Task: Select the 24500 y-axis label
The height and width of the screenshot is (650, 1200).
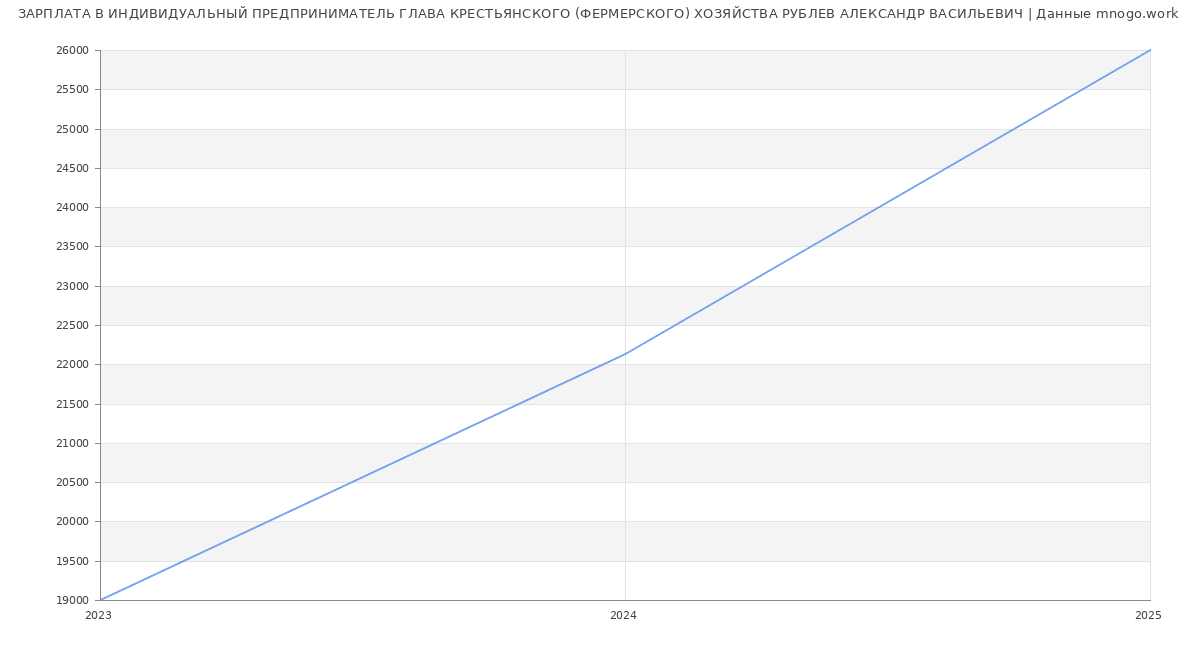Action: click(73, 169)
